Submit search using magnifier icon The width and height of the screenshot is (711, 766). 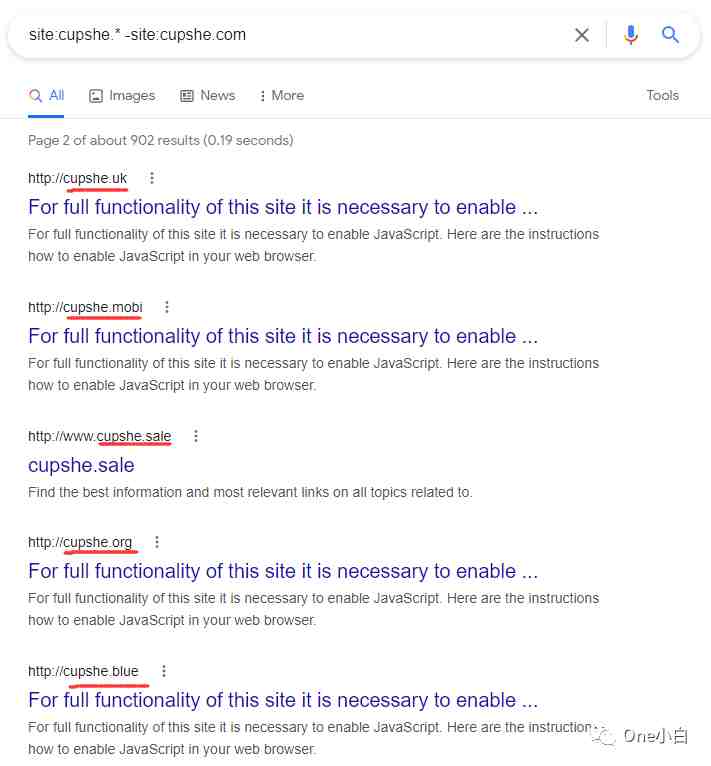click(670, 35)
